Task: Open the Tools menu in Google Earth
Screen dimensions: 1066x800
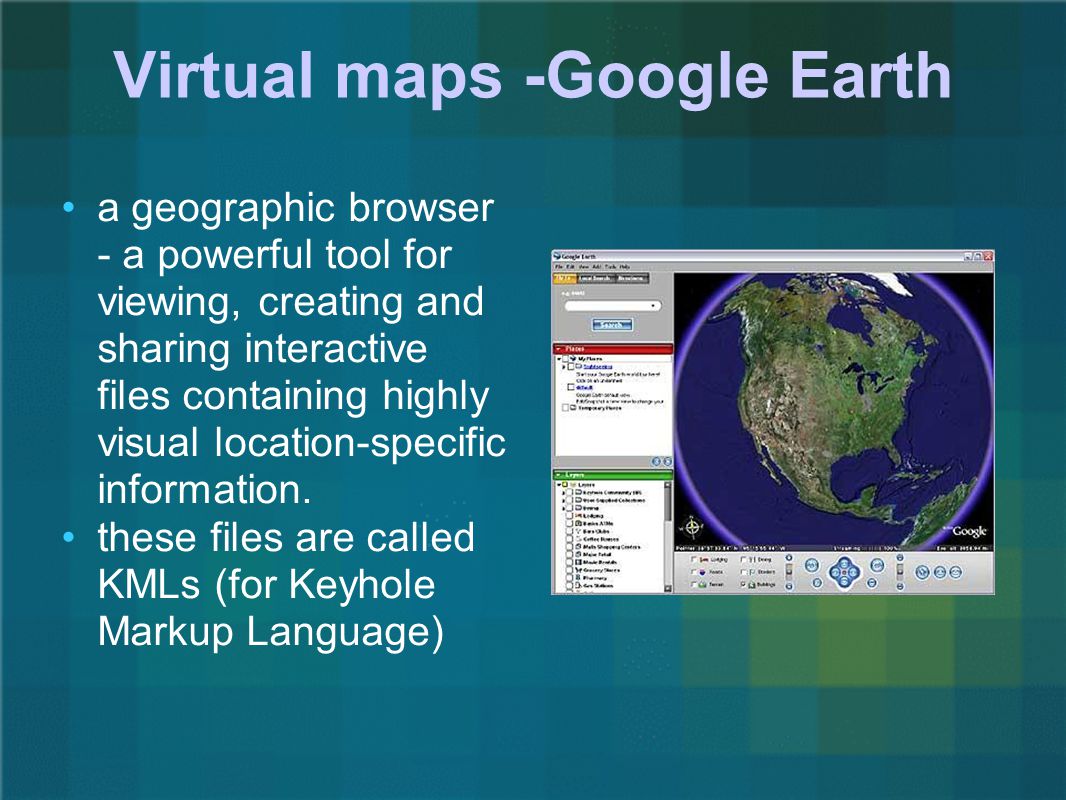Action: pyautogui.click(x=610, y=267)
